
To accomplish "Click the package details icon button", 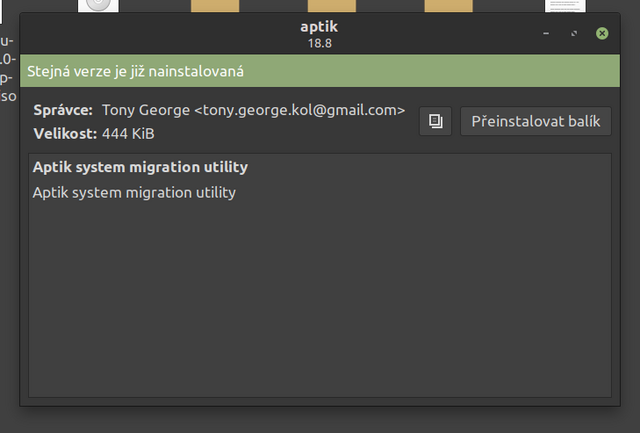I will 436,121.
